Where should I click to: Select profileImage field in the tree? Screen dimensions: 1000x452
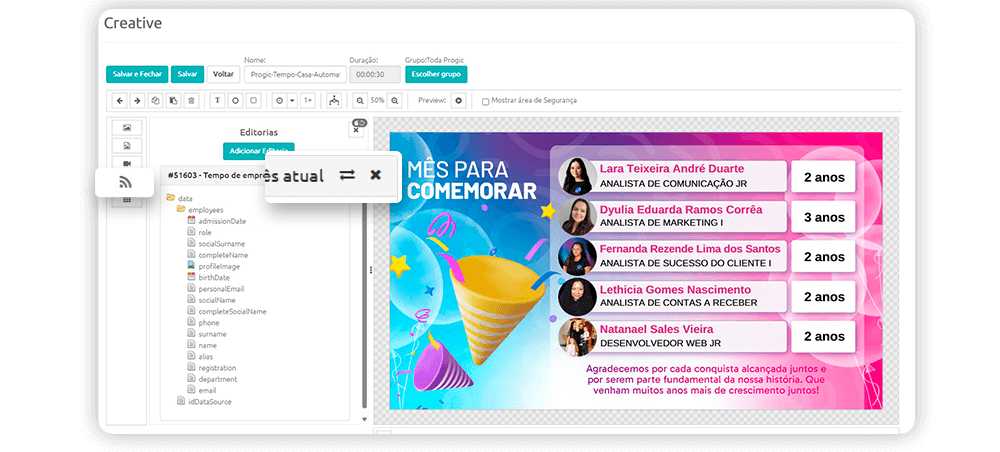pyautogui.click(x=219, y=266)
